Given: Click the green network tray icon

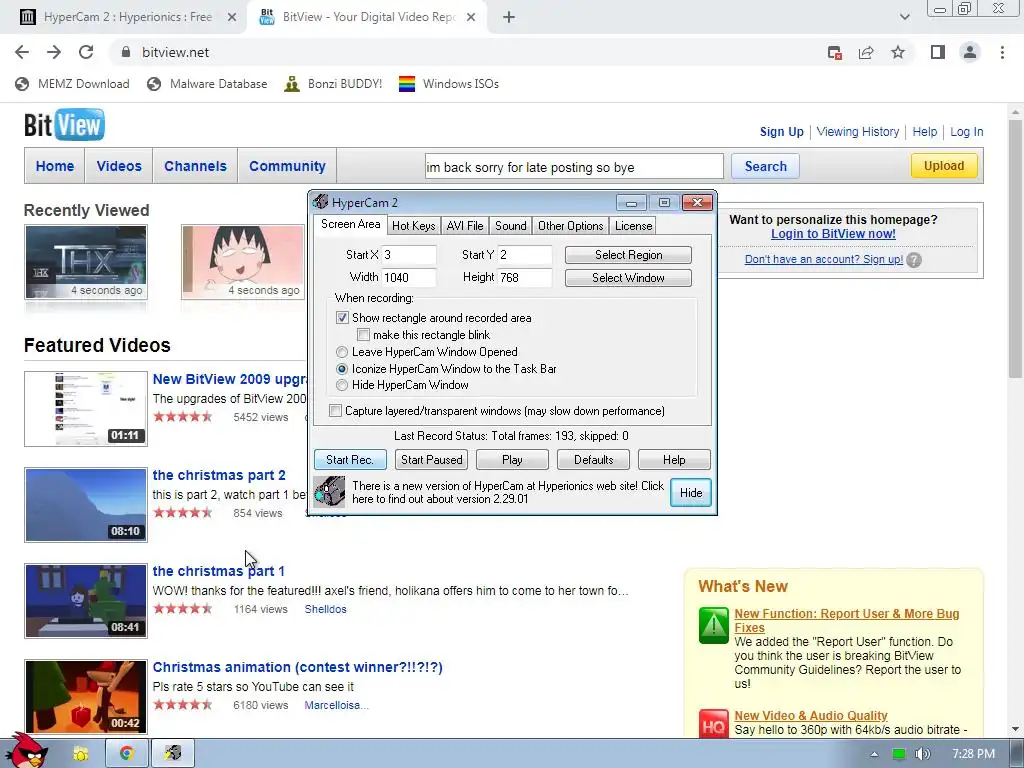Looking at the screenshot, I should [899, 754].
